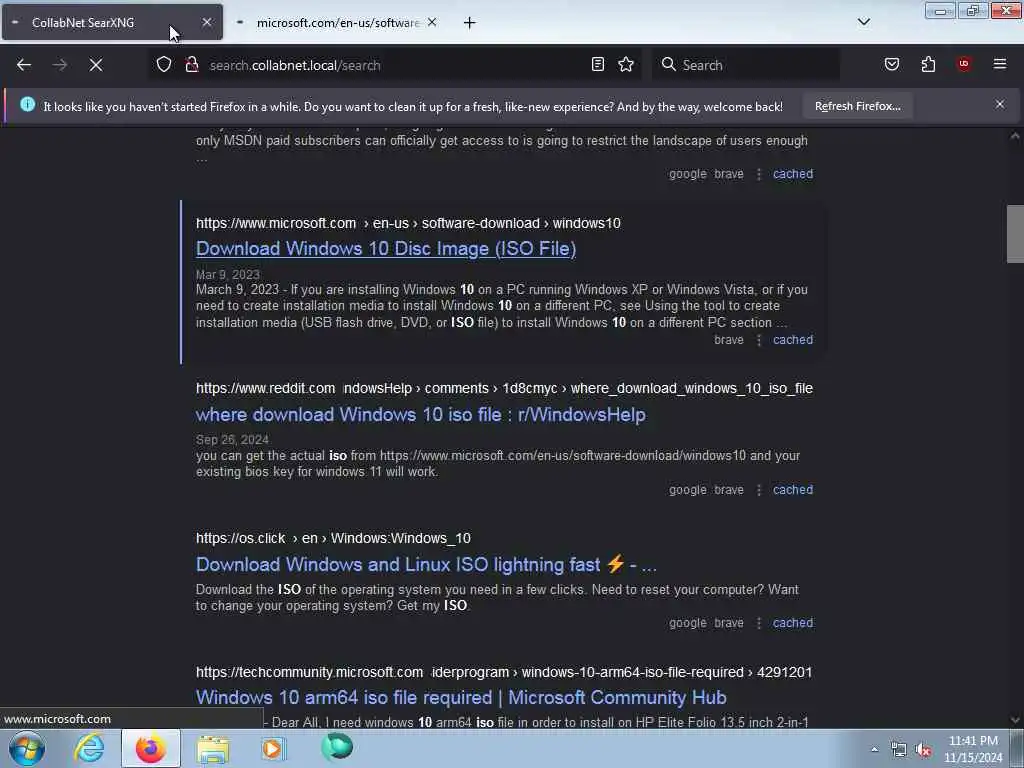1024x768 pixels.
Task: Show hidden tray icons arrow
Action: pos(874,749)
